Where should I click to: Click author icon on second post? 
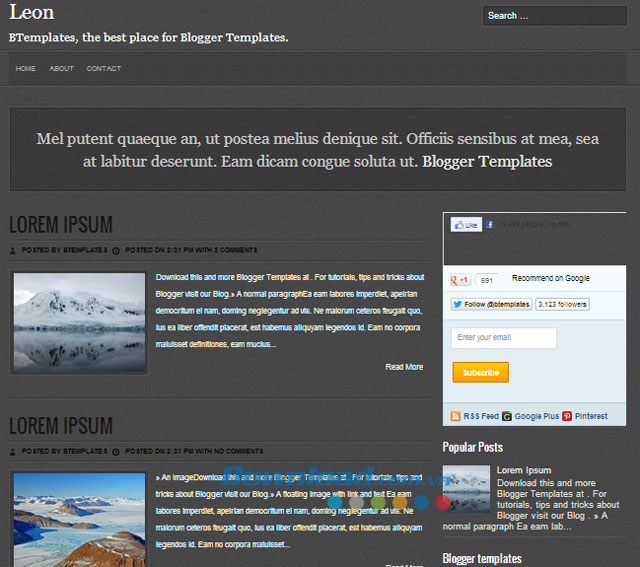pyautogui.click(x=13, y=452)
